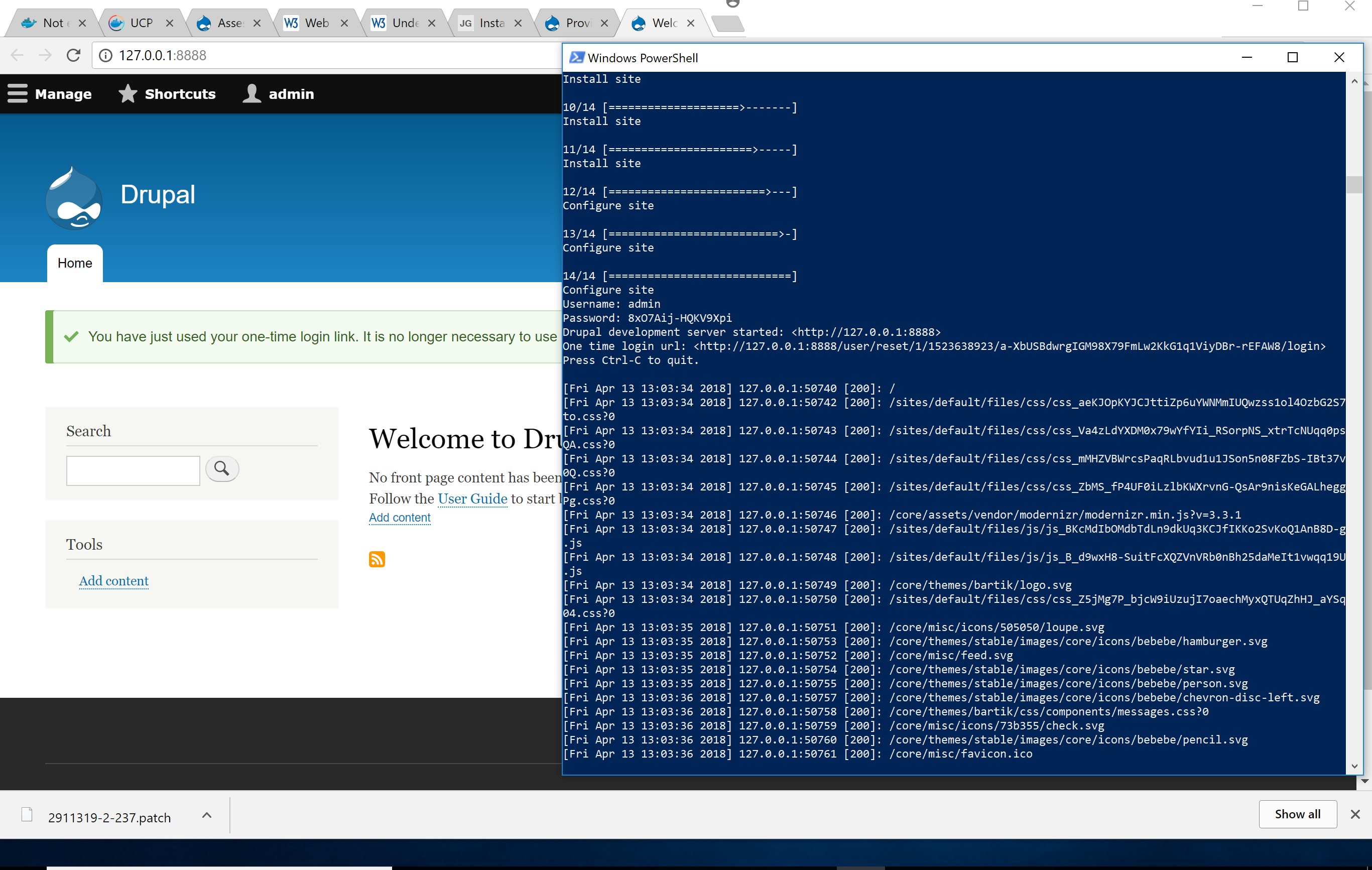Screen dimensions: 1372x870
Task: Select the Home tab on the Drupal site
Action: (x=74, y=263)
